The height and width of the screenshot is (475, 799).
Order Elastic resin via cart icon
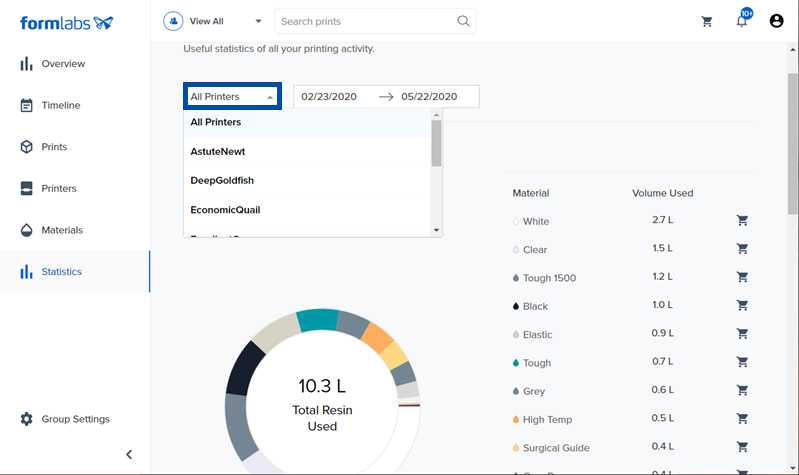pyautogui.click(x=742, y=333)
